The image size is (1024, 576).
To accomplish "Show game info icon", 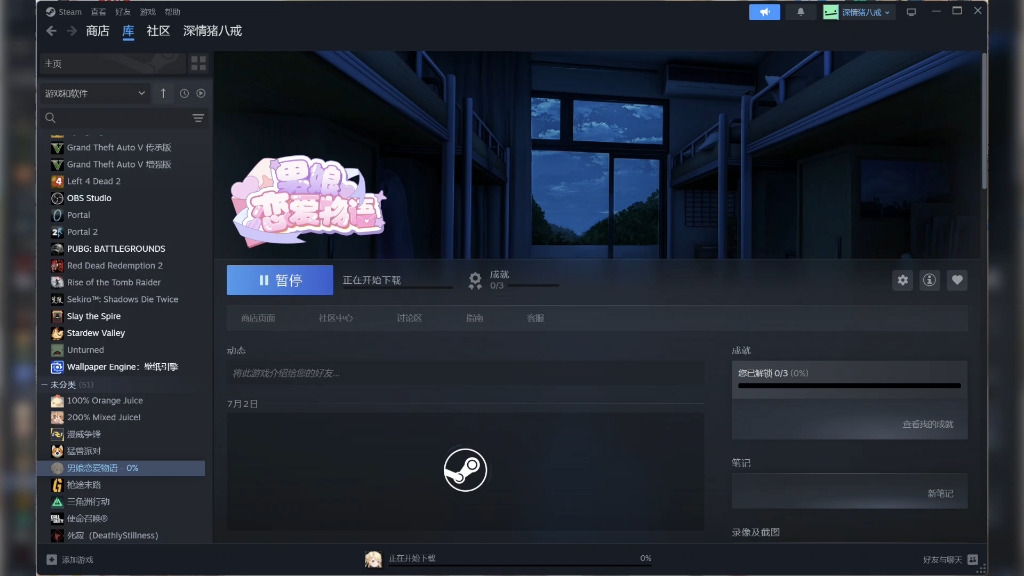I will (x=929, y=280).
